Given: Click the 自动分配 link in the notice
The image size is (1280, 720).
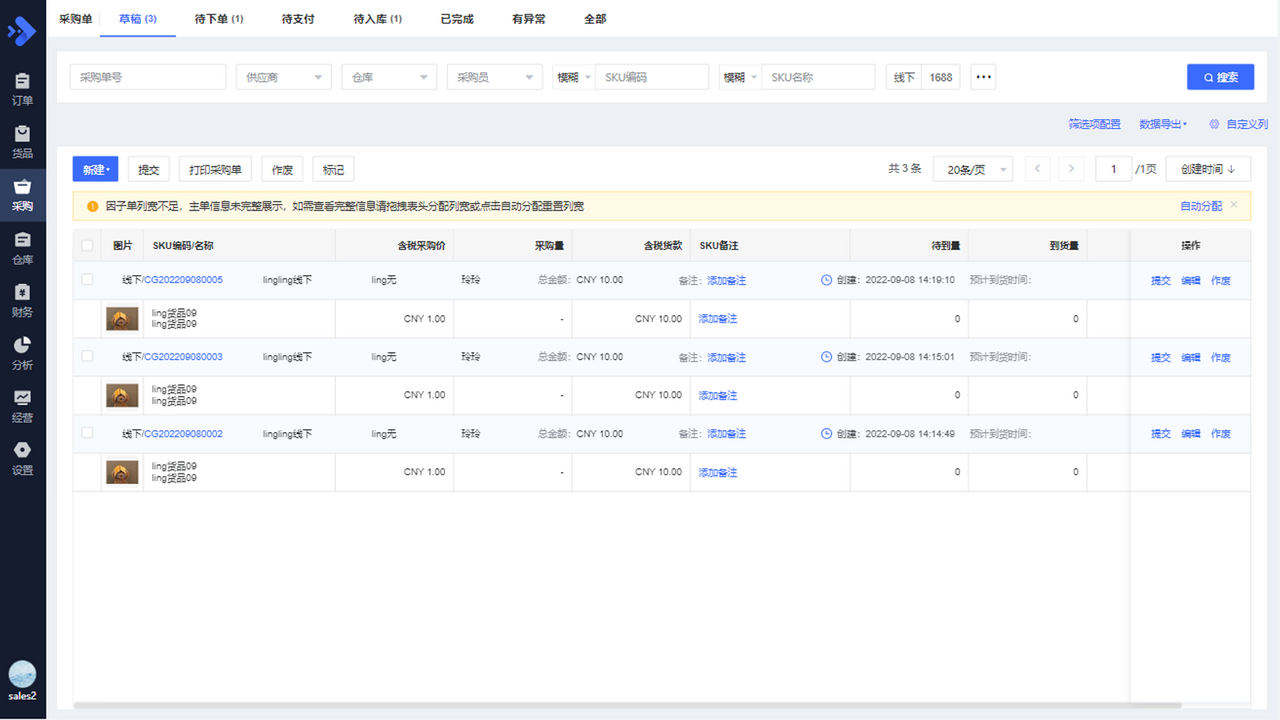Looking at the screenshot, I should click(x=1201, y=206).
